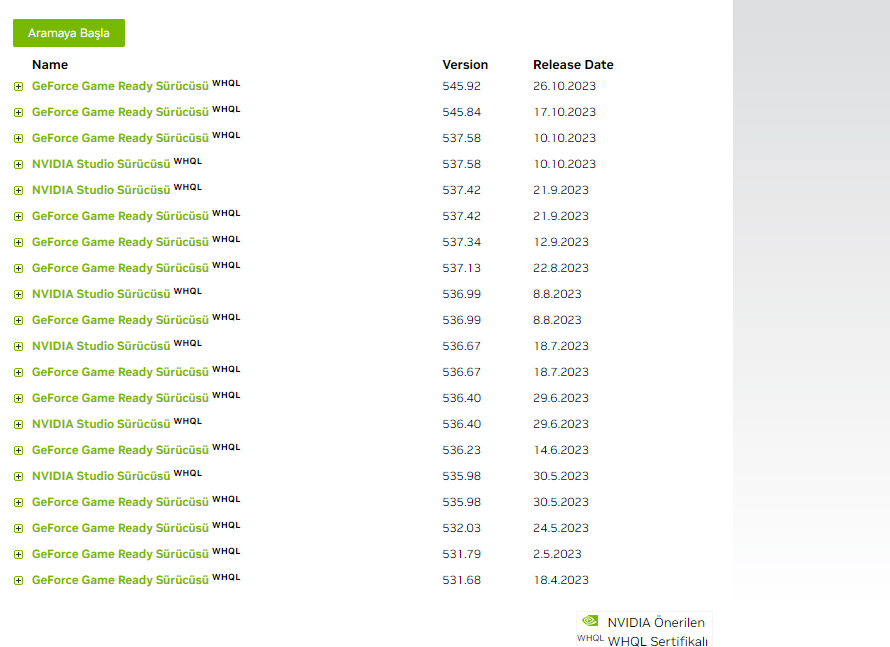This screenshot has height=647, width=890.
Task: Expand the GeForce Game Ready 531.68 driver row
Action: pos(19,581)
